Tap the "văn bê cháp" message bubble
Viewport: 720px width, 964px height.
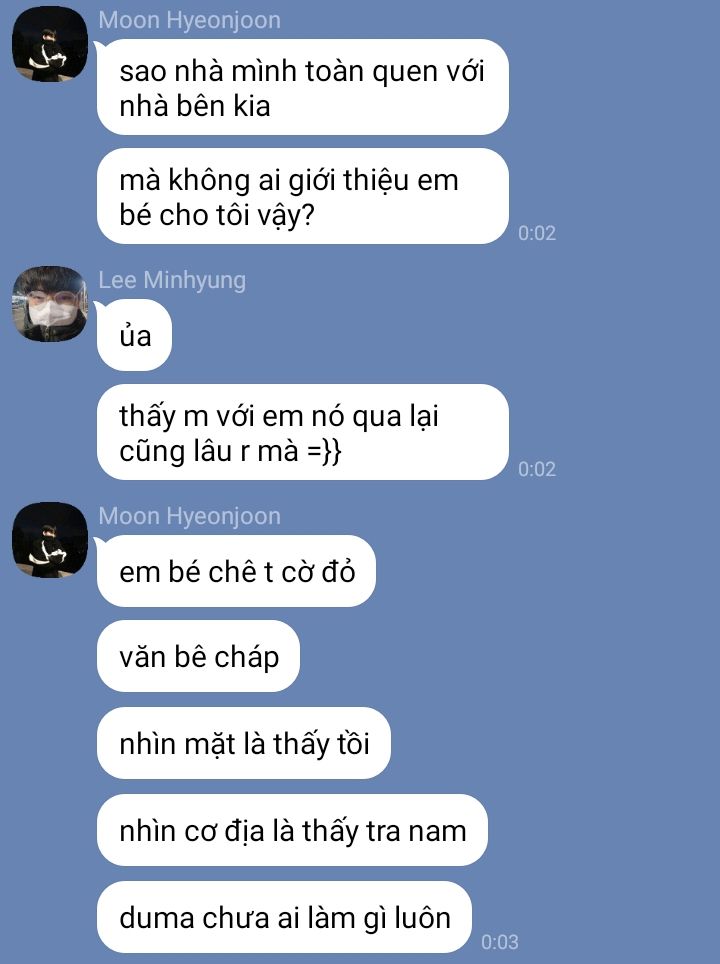tap(198, 656)
